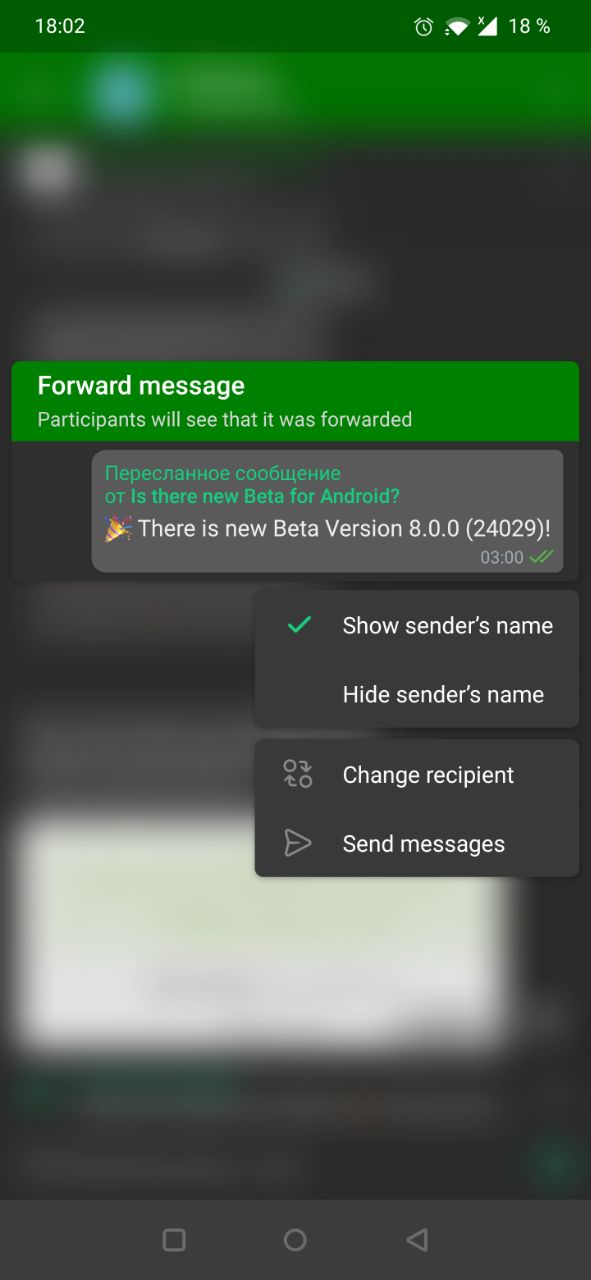Tap the green checkmark beside Show sender's name

(298, 625)
